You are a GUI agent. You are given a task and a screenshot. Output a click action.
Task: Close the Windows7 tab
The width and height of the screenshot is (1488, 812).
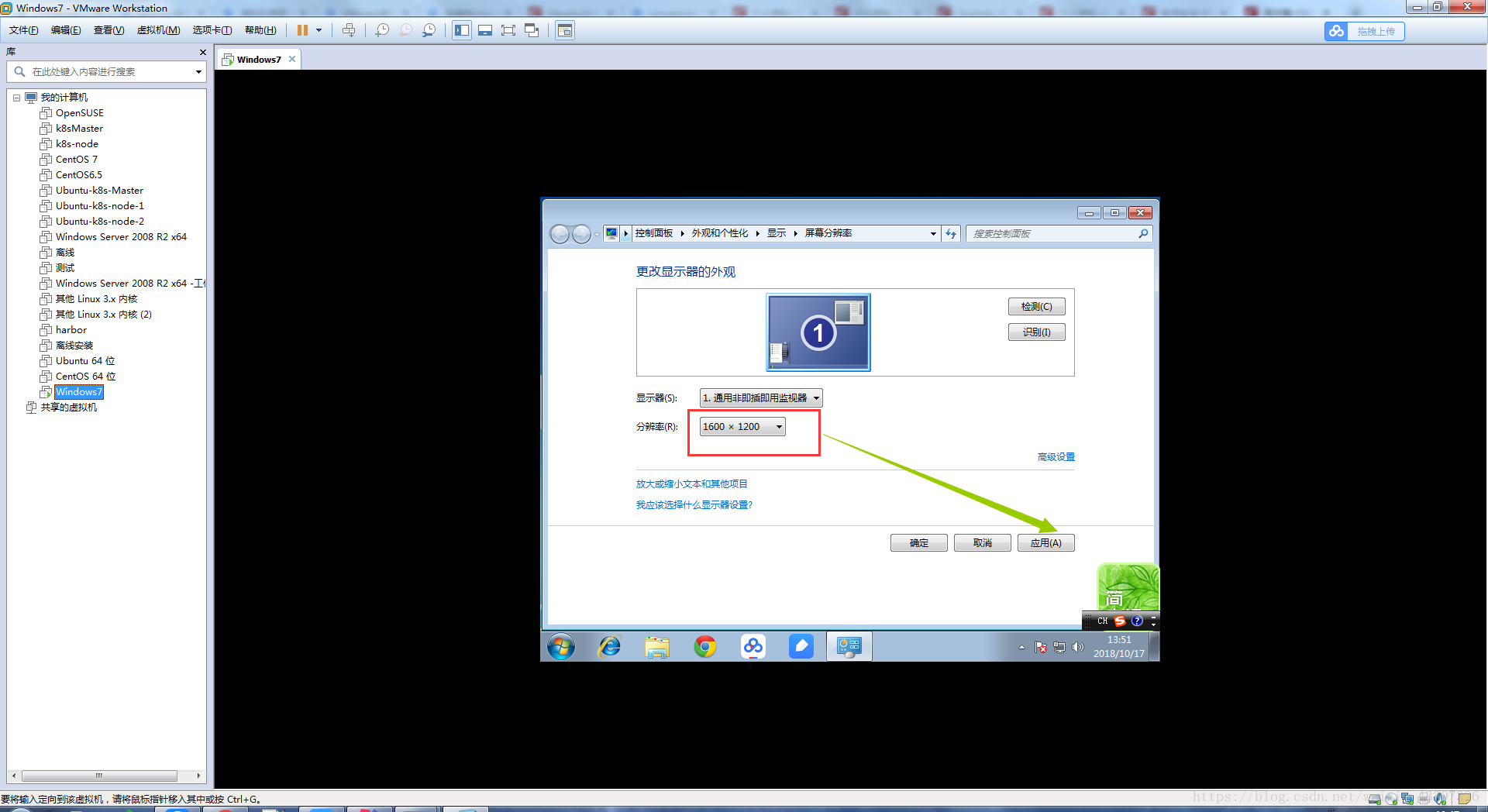tap(292, 59)
